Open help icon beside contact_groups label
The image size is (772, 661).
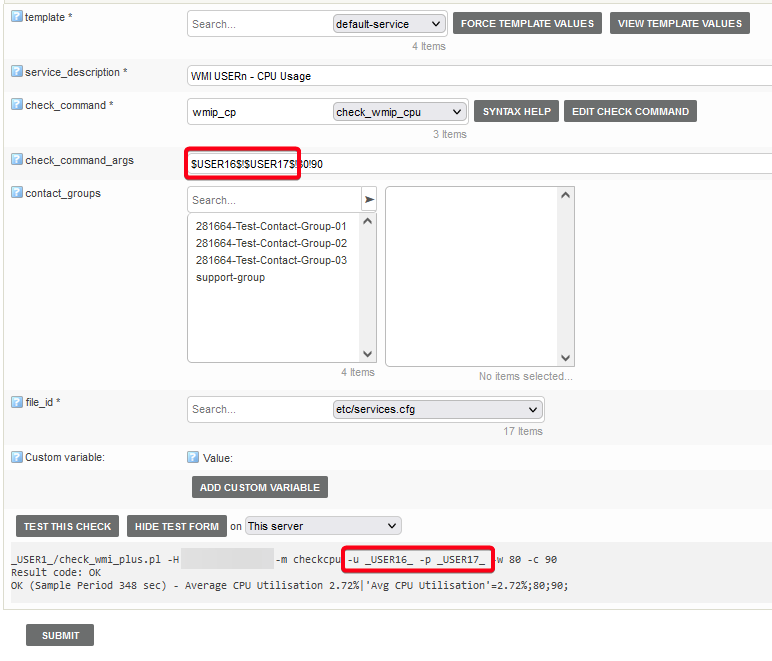coord(17,192)
